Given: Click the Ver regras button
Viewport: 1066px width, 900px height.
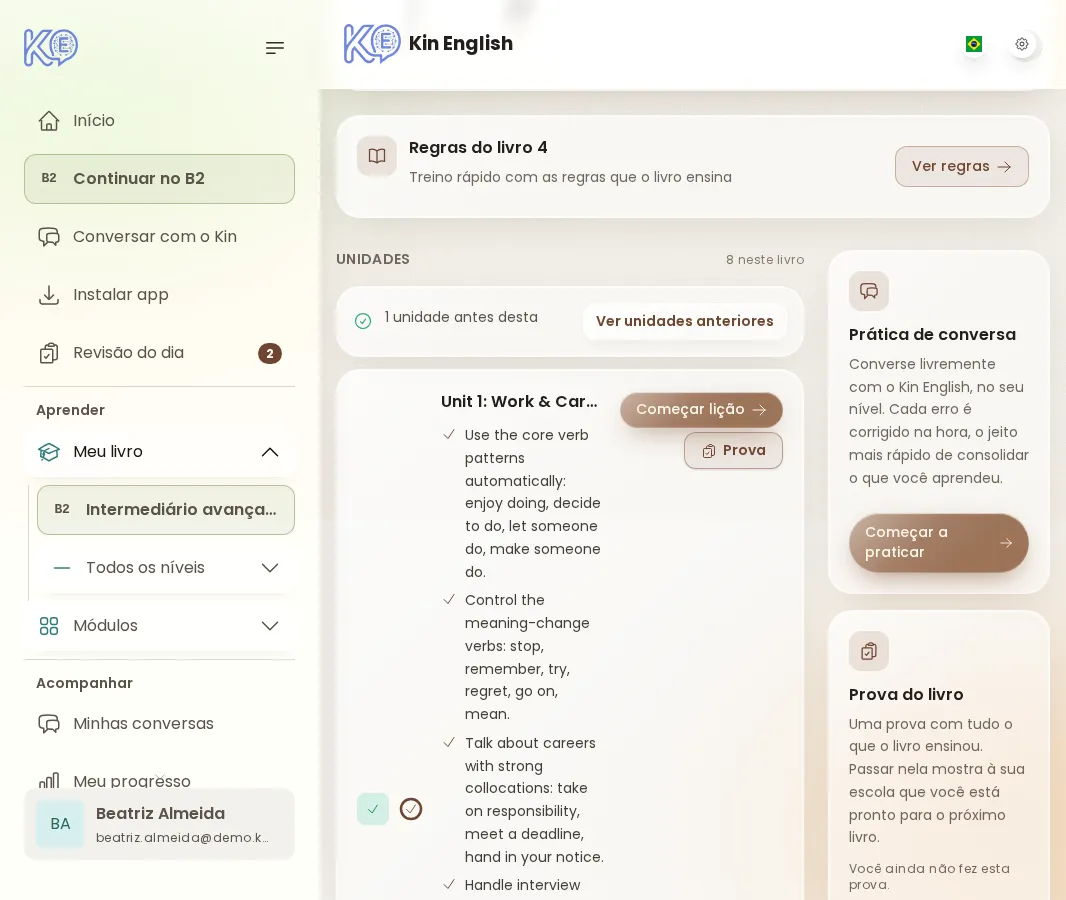Looking at the screenshot, I should [x=961, y=167].
